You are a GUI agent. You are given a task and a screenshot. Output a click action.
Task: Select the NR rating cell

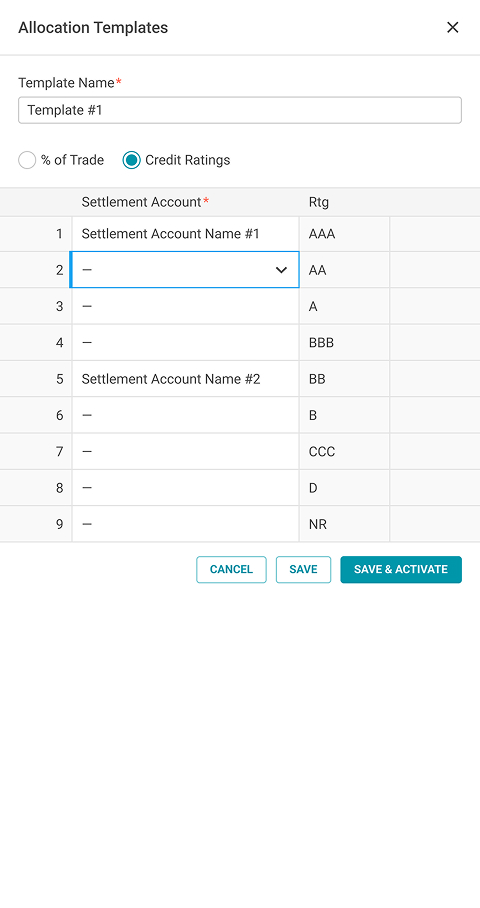click(x=345, y=524)
